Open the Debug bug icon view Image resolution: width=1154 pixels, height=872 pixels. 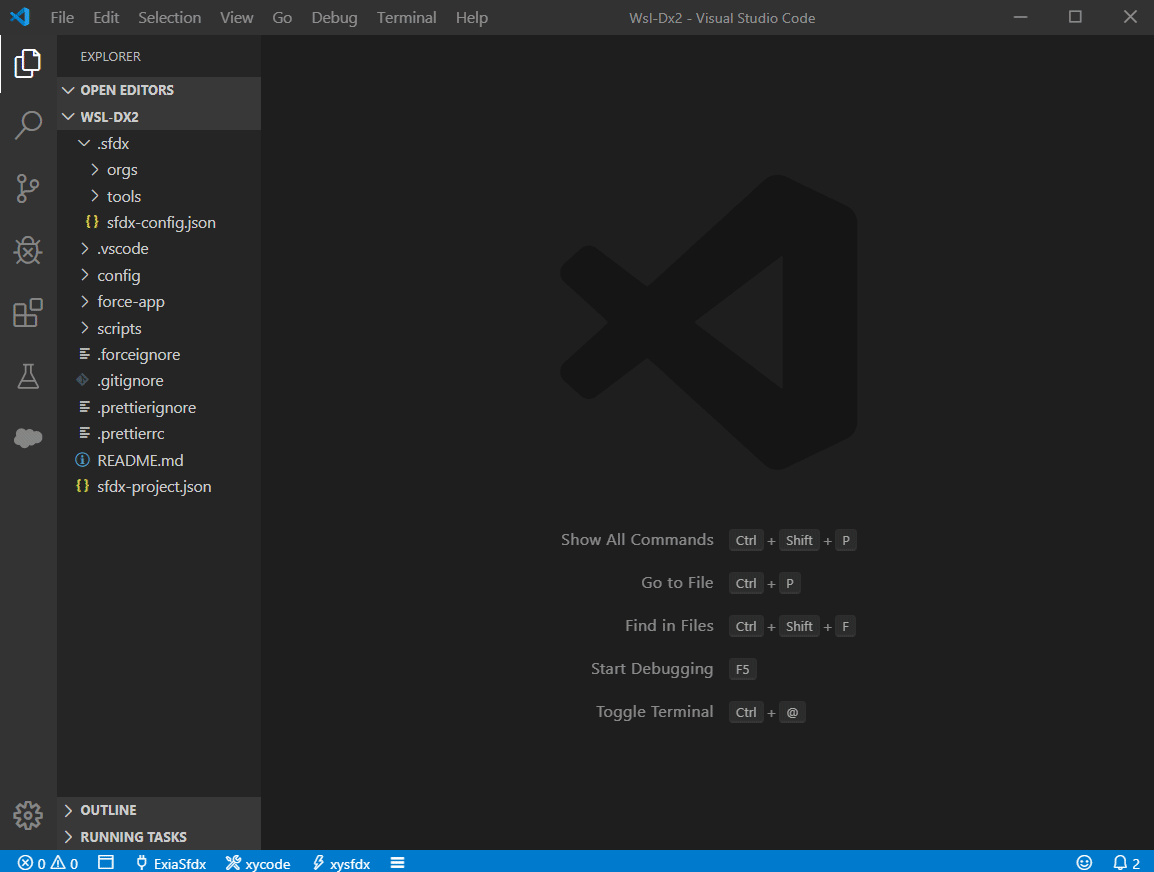tap(28, 251)
